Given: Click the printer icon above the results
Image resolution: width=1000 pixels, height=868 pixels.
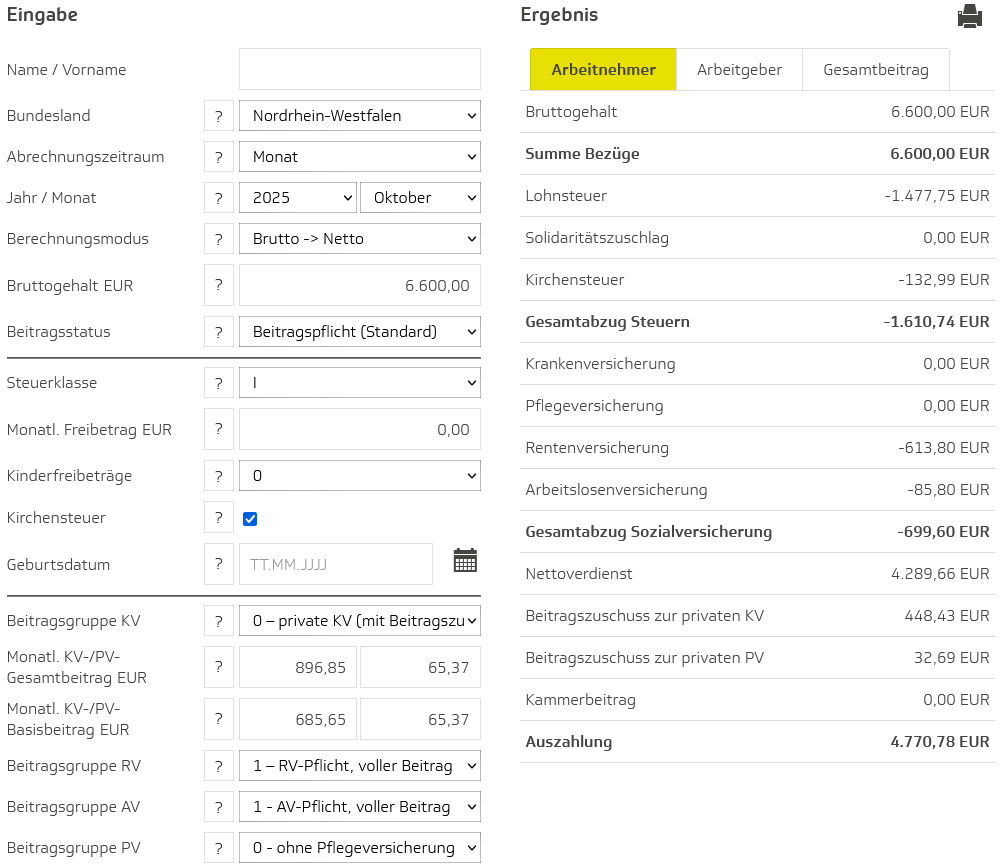Looking at the screenshot, I should (x=968, y=16).
